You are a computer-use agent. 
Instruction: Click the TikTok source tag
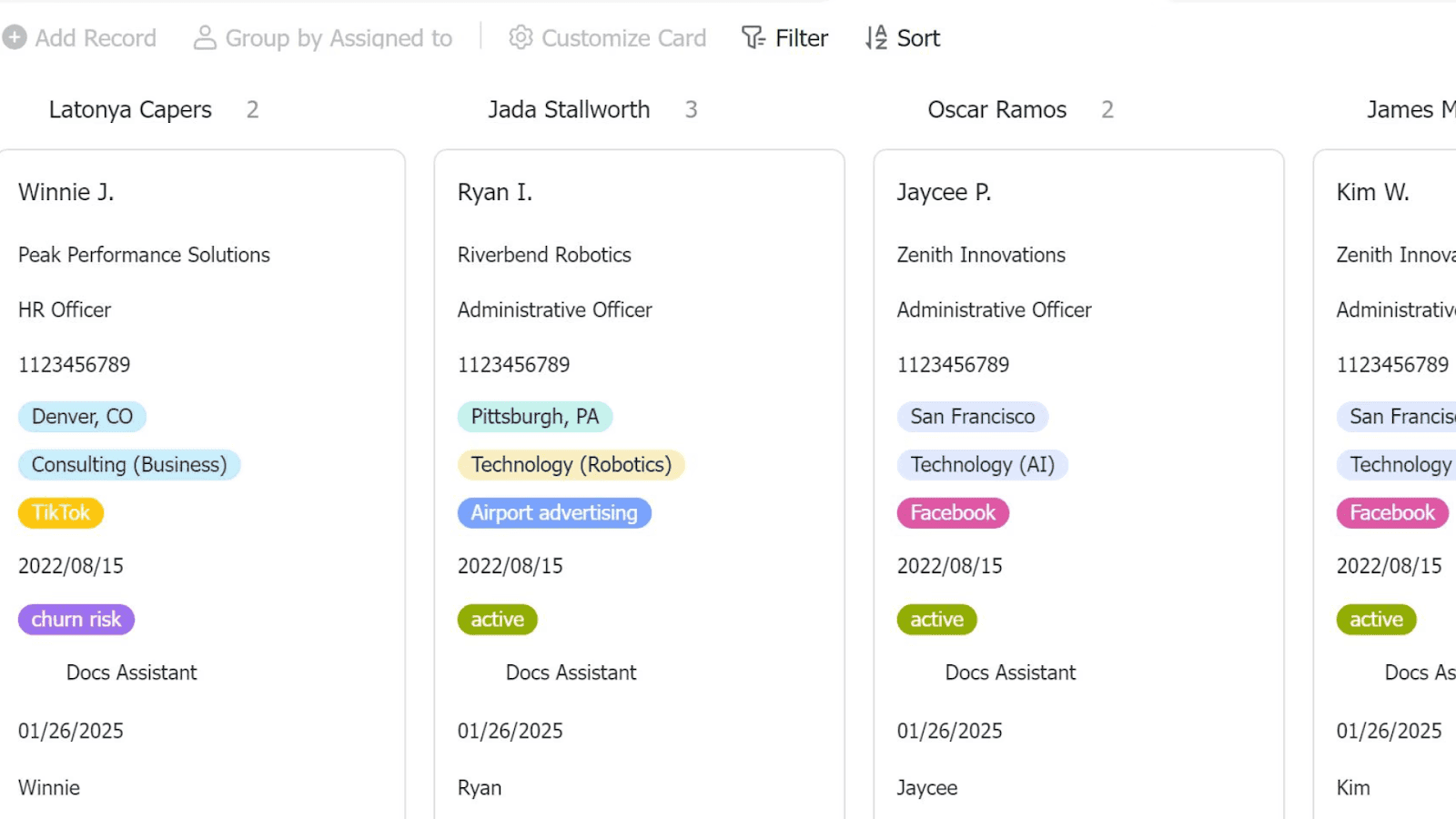(61, 513)
